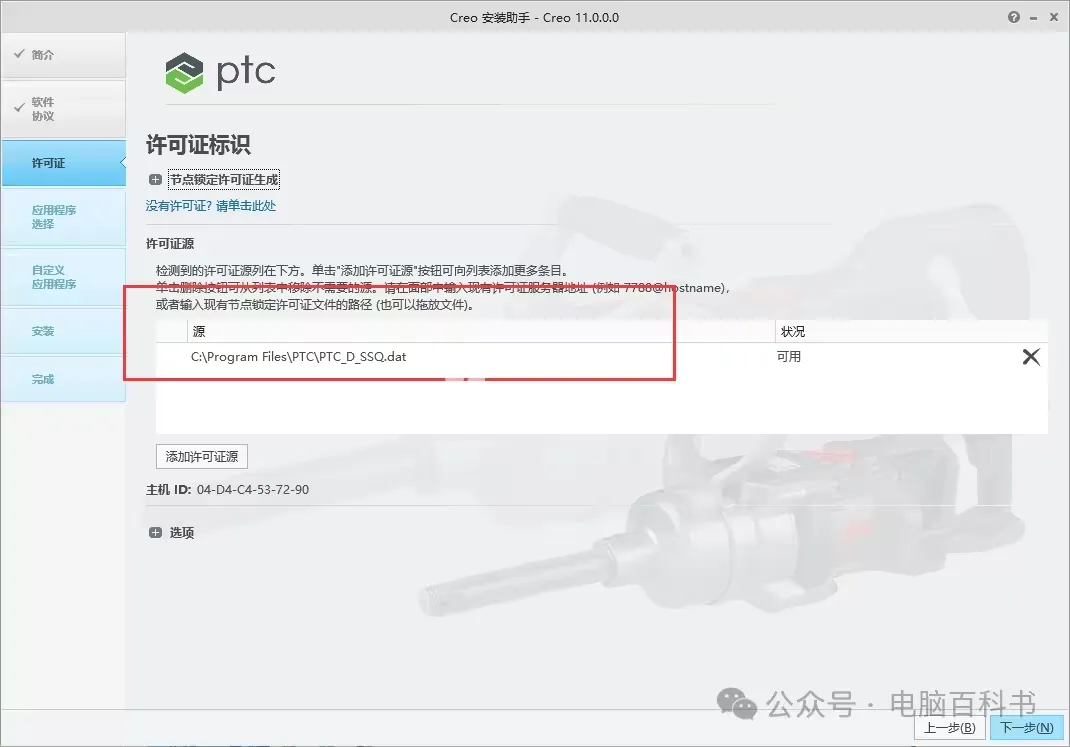This screenshot has height=747, width=1070.
Task: Click the help question mark icon
Action: click(x=1013, y=17)
